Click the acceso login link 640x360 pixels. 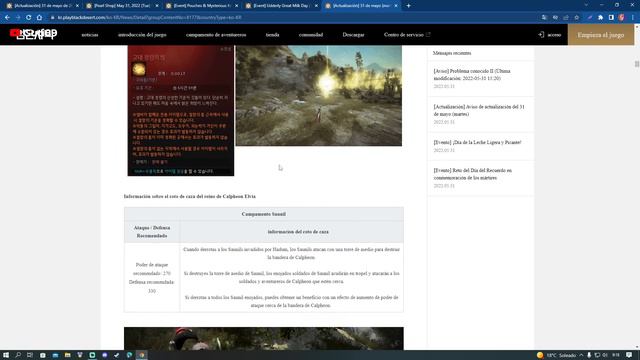(554, 35)
